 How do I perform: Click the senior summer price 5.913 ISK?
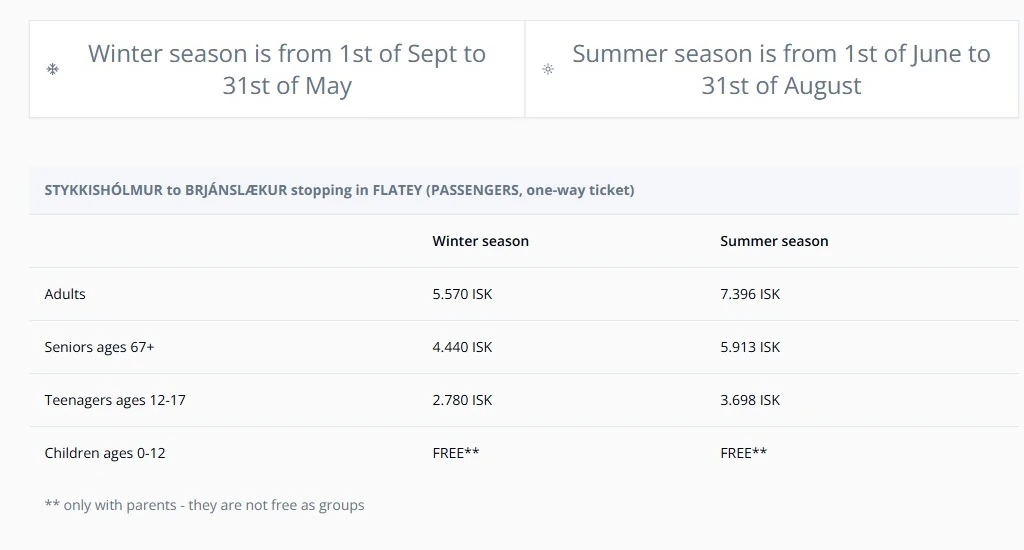click(x=750, y=347)
